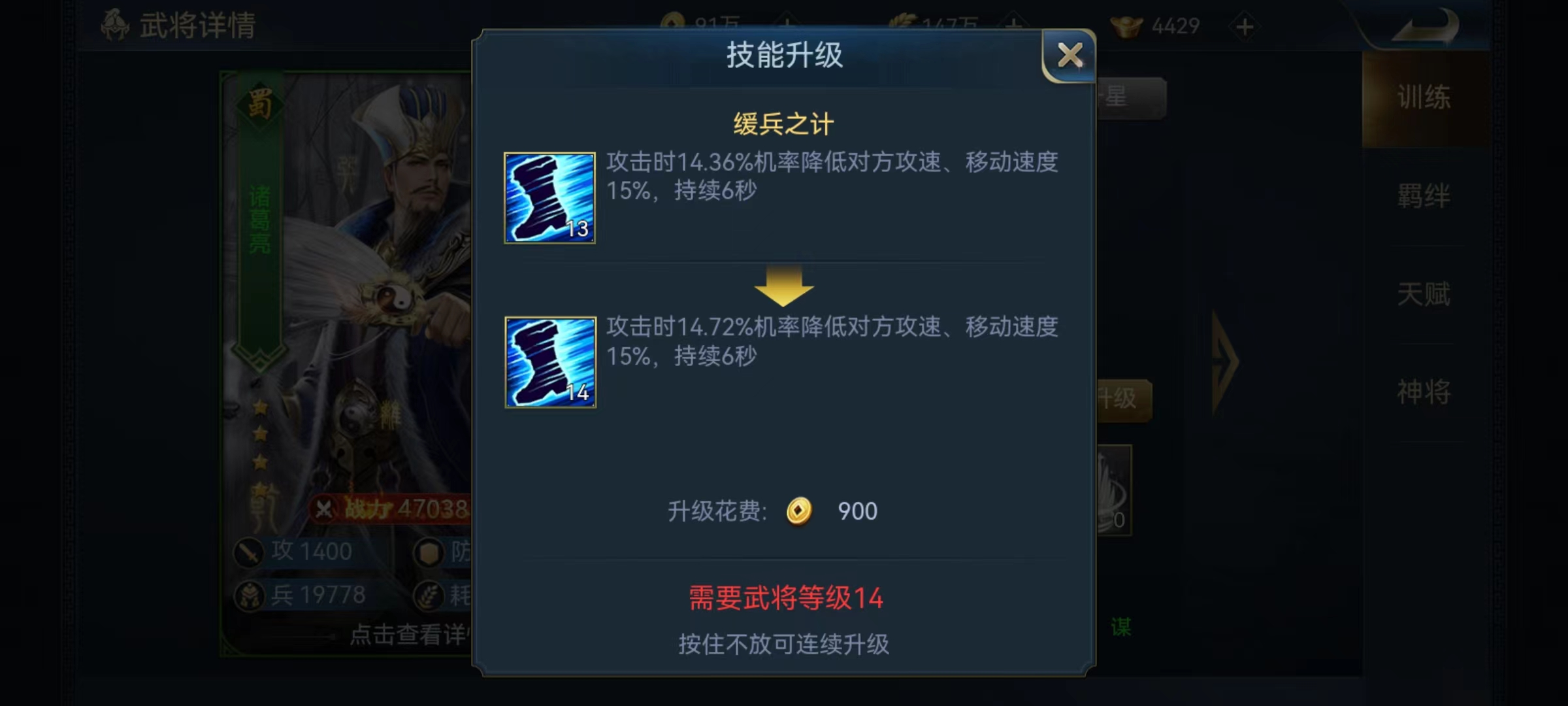1568x706 pixels.
Task: Close the 技能升级 dialog with X
Action: point(1070,56)
